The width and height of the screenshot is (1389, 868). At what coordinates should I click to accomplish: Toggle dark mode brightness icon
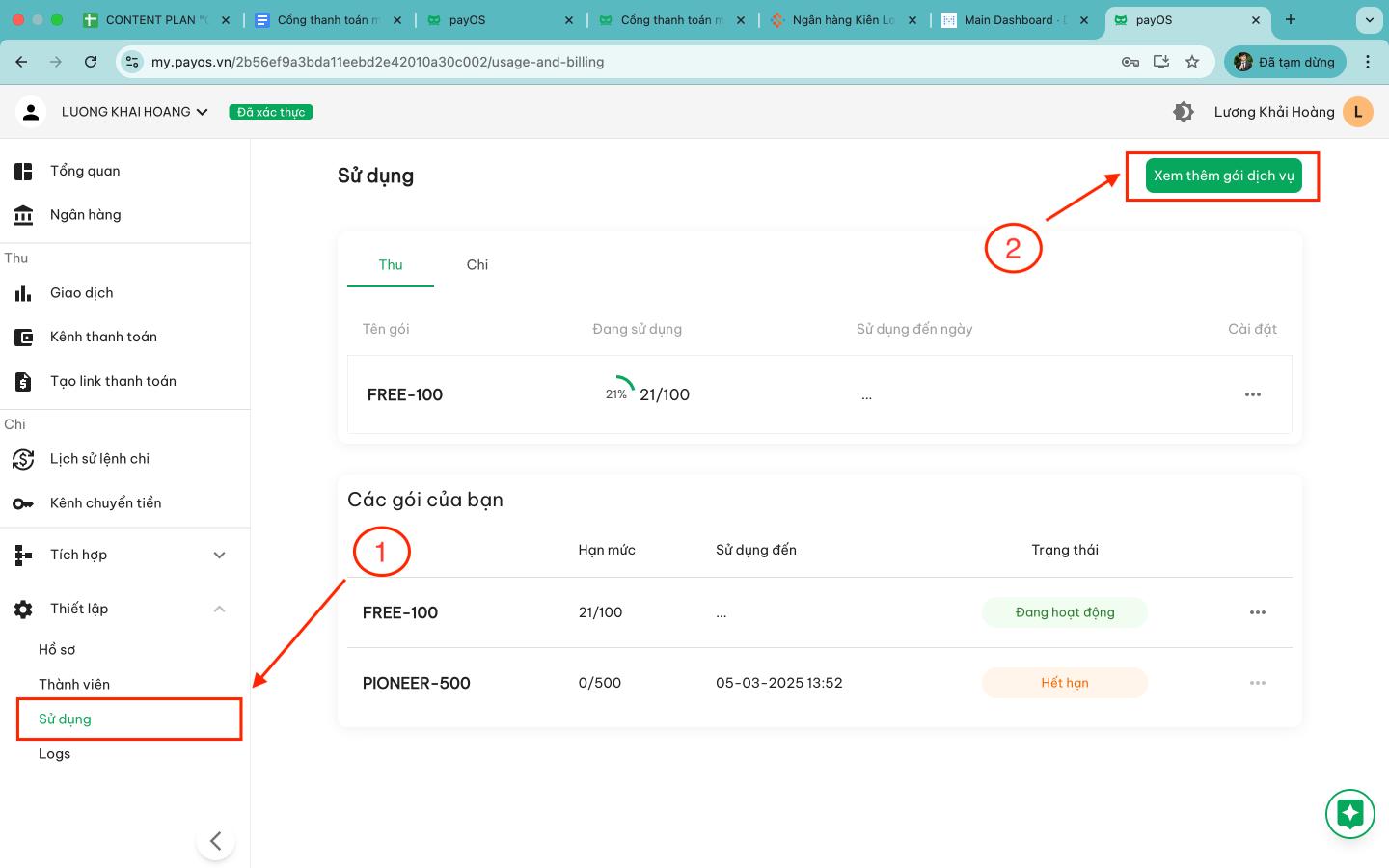pos(1184,112)
